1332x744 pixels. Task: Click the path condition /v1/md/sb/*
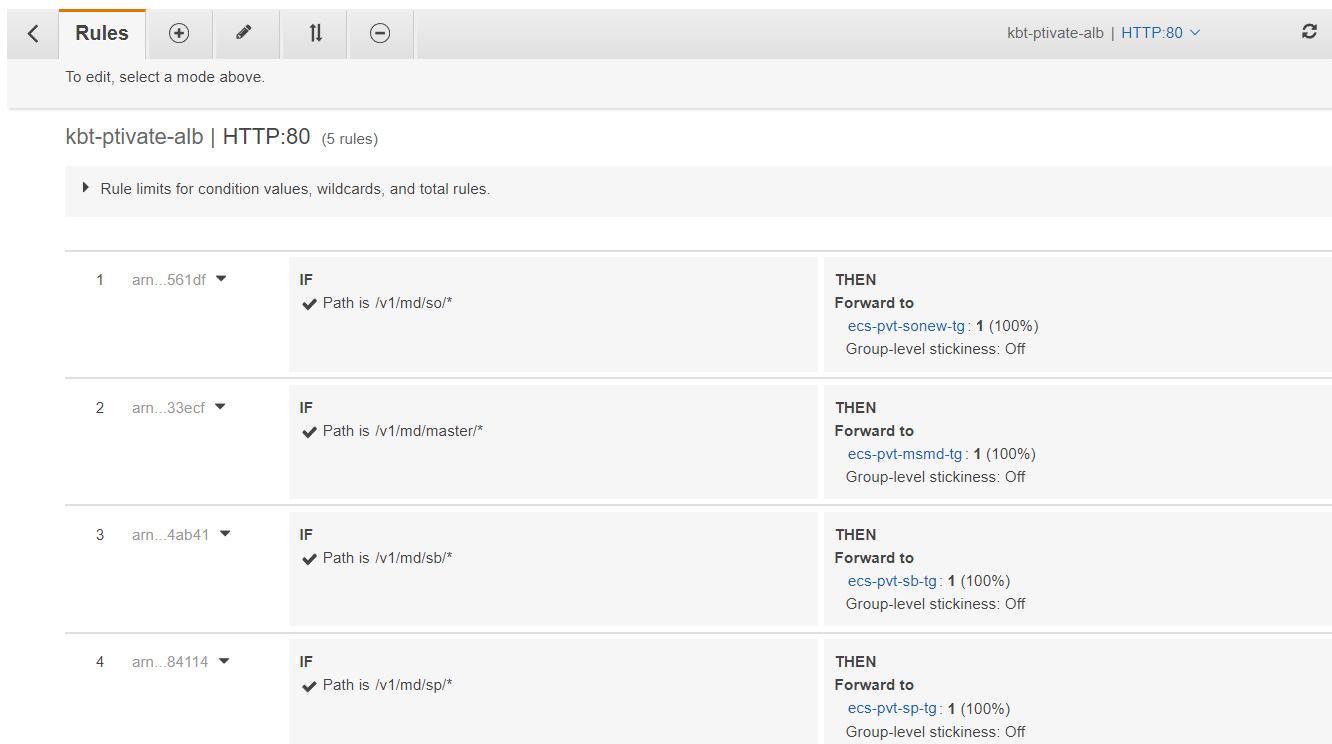point(414,558)
